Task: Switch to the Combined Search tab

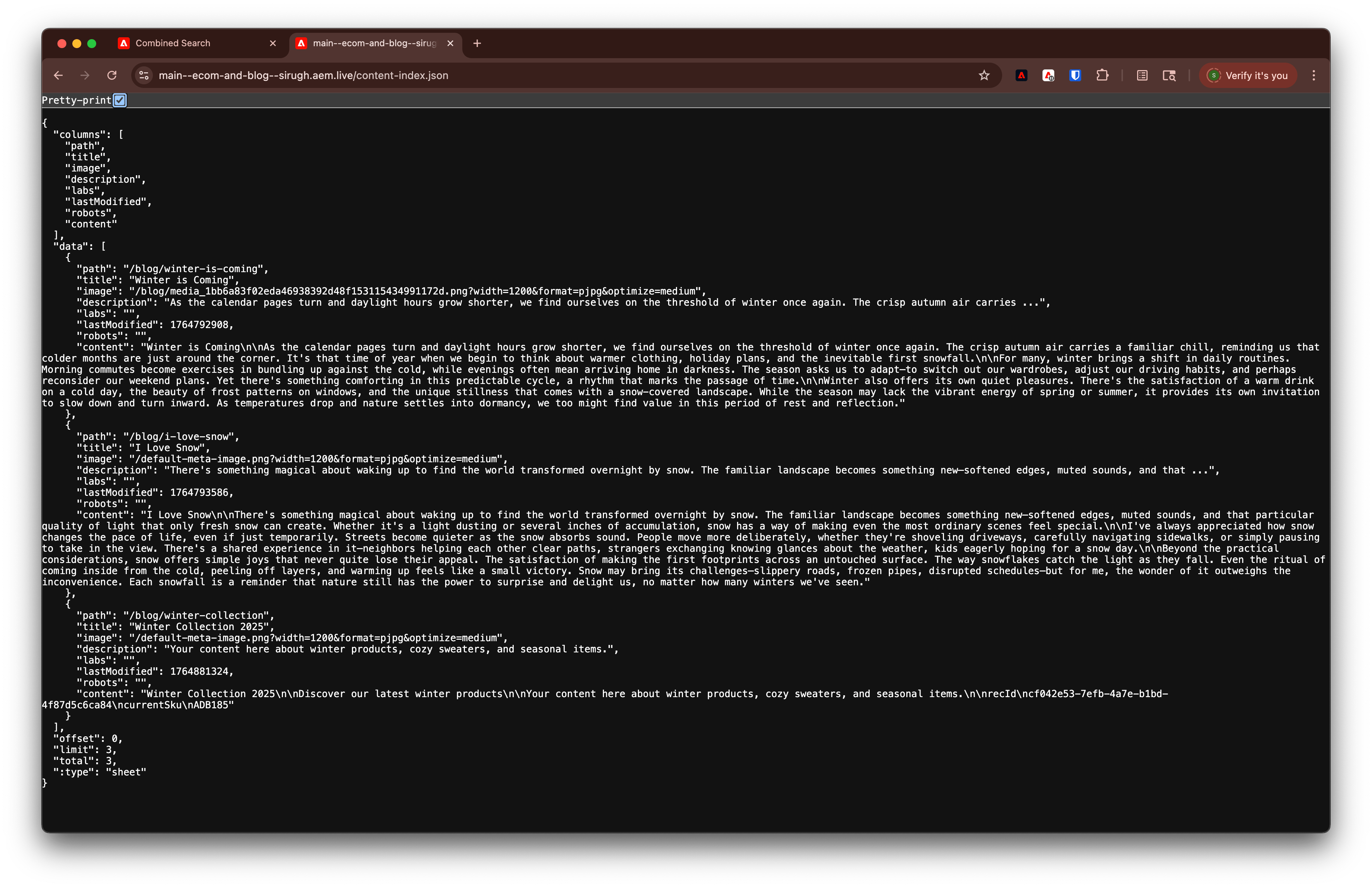Action: pos(173,43)
